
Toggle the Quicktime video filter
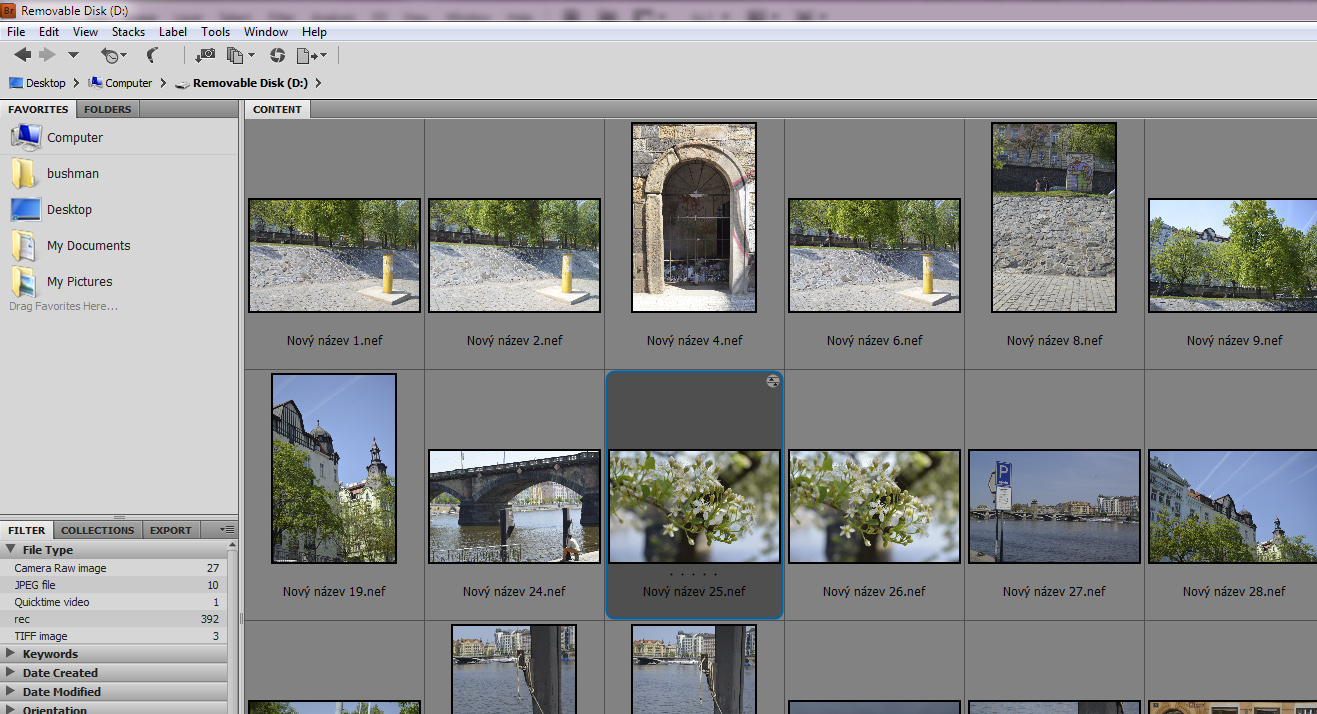point(114,602)
